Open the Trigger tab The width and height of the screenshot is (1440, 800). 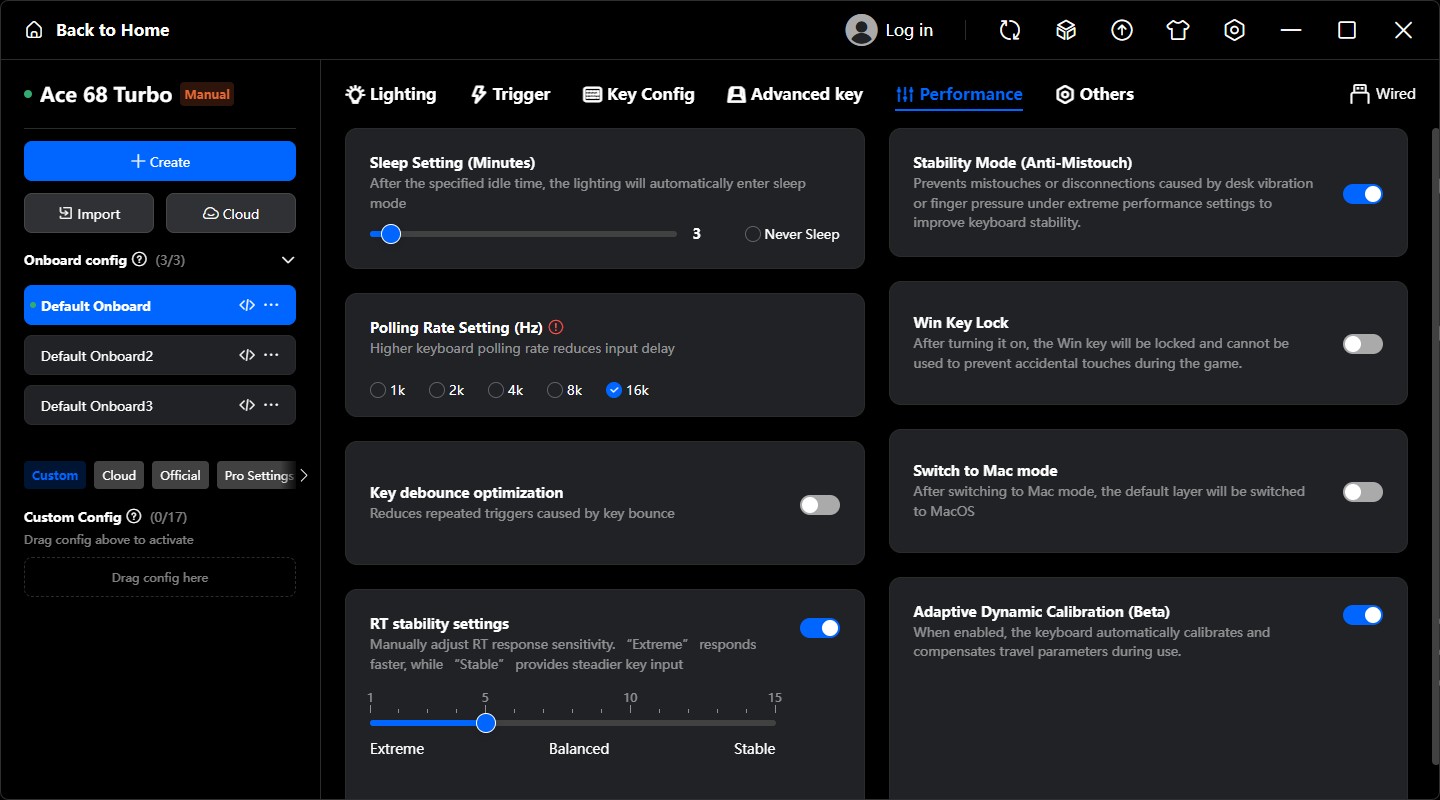point(510,94)
